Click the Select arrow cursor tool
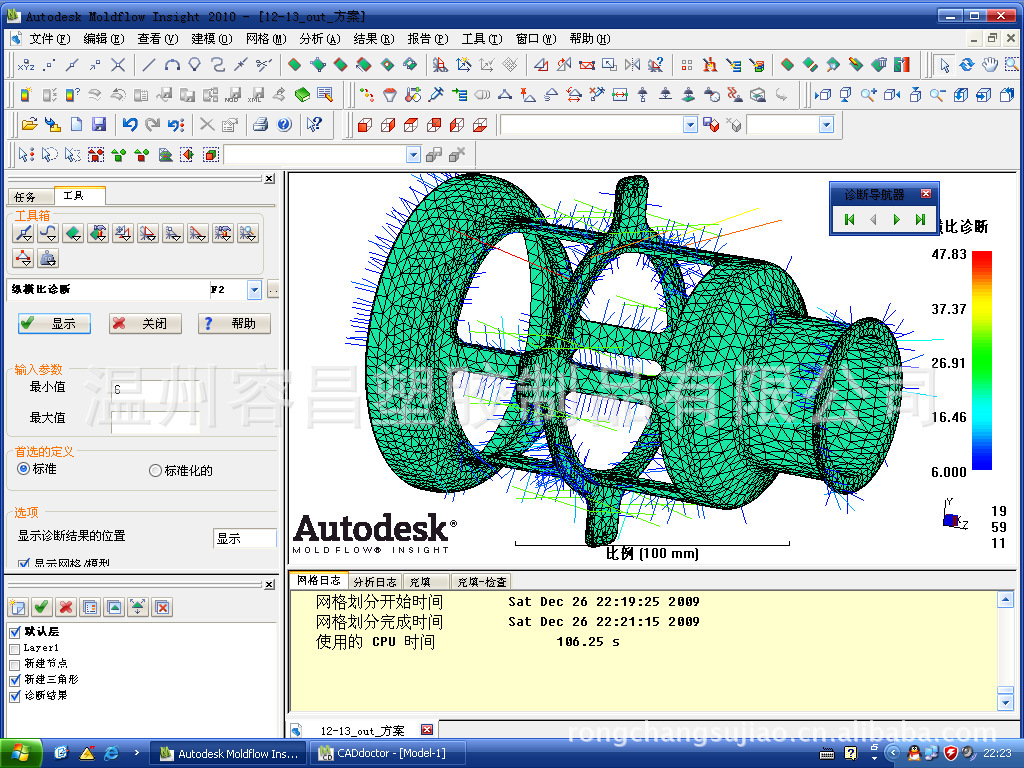 pos(944,65)
